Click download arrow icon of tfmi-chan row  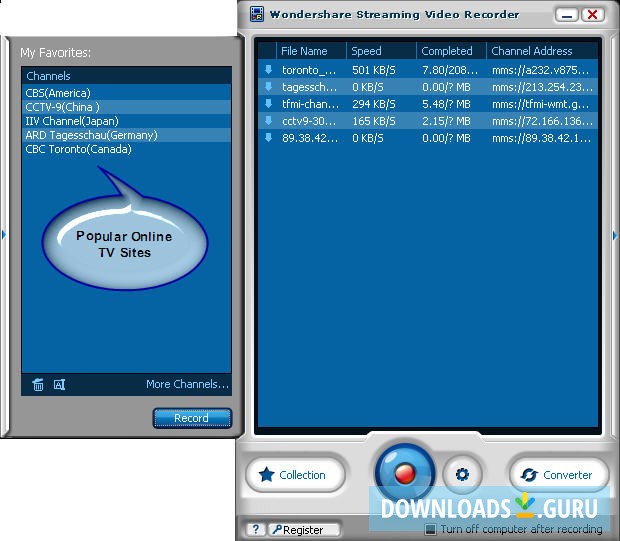pos(268,104)
